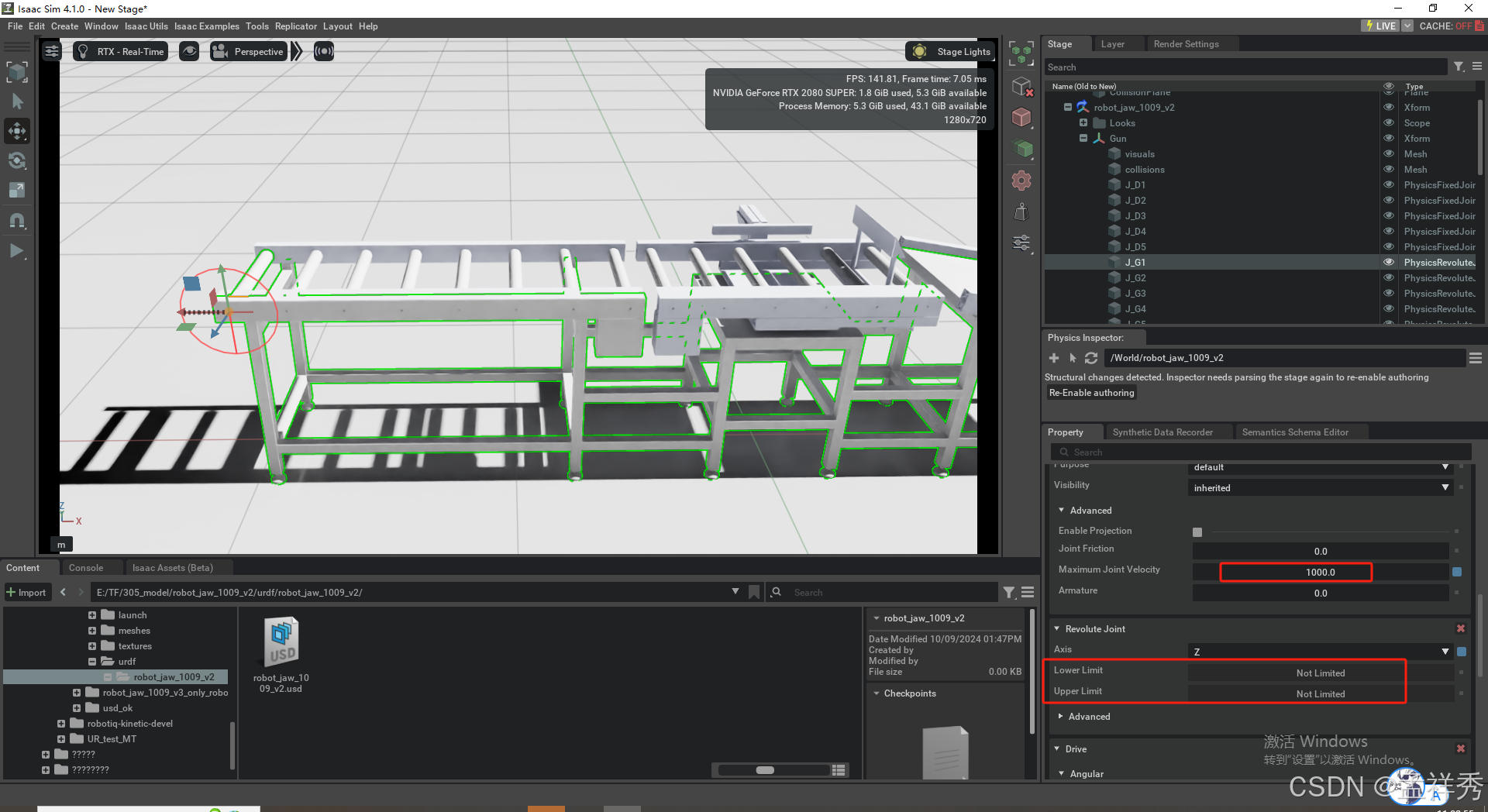Expand Advanced under Revolute Joint
The height and width of the screenshot is (812, 1488).
[1061, 716]
